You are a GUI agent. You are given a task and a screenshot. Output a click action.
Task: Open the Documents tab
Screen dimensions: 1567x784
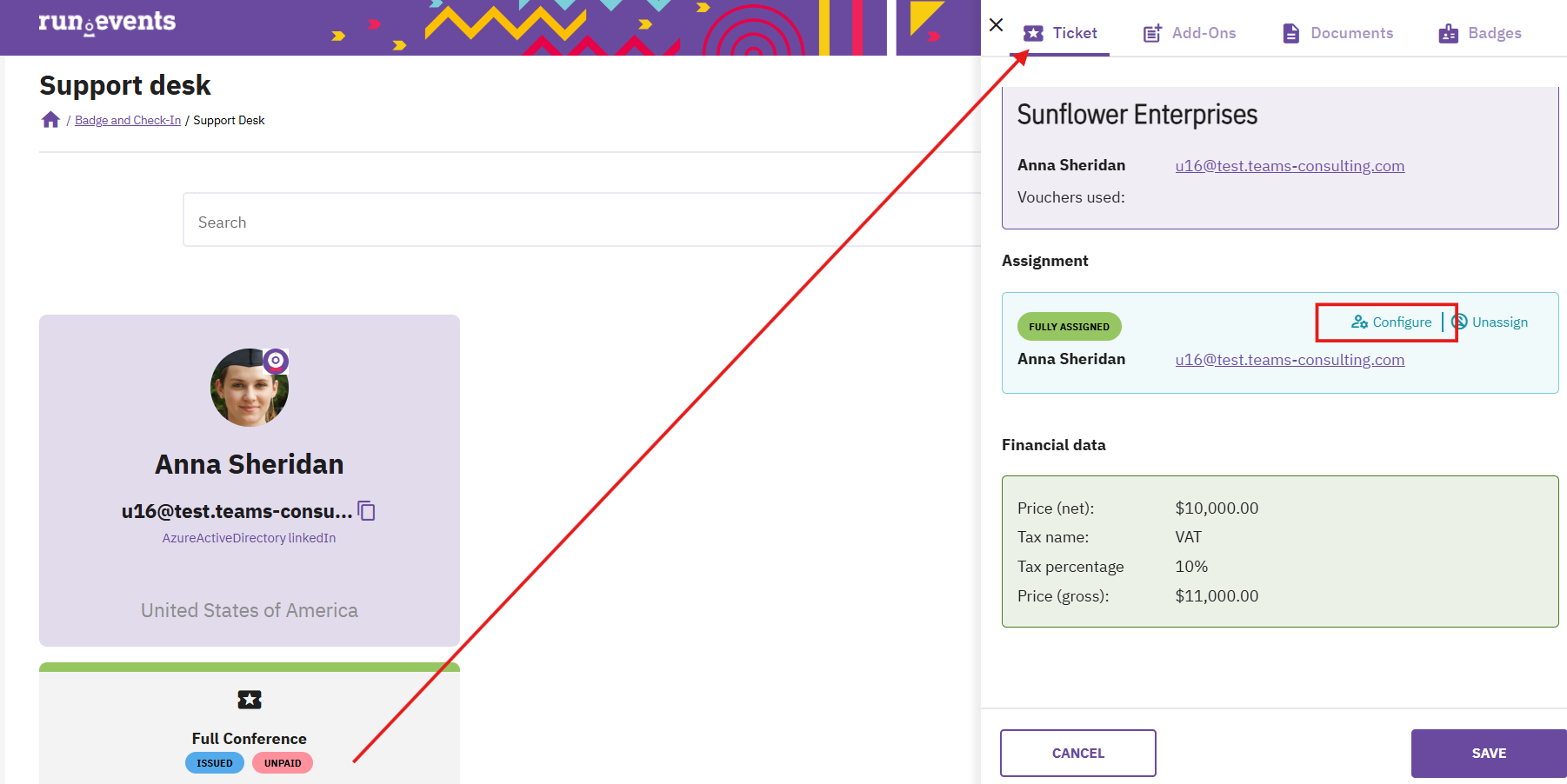[1337, 33]
